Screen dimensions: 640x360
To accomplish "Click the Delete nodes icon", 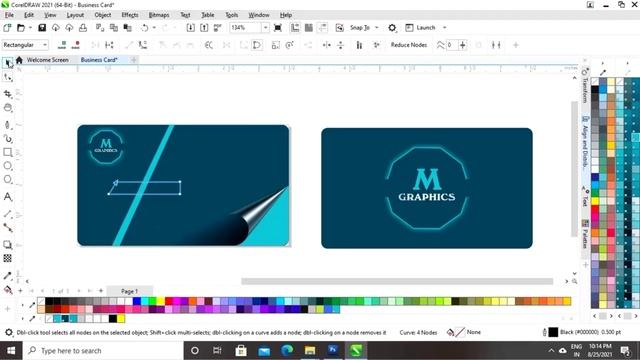I will pyautogui.click(x=76, y=45).
